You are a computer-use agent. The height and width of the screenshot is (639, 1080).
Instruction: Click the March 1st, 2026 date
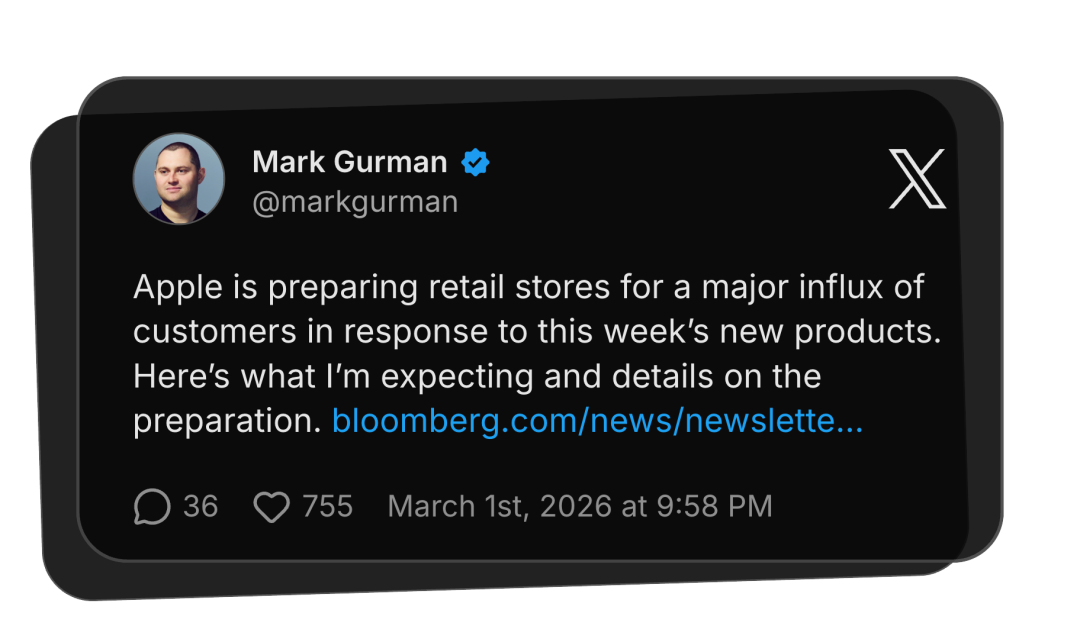click(500, 506)
